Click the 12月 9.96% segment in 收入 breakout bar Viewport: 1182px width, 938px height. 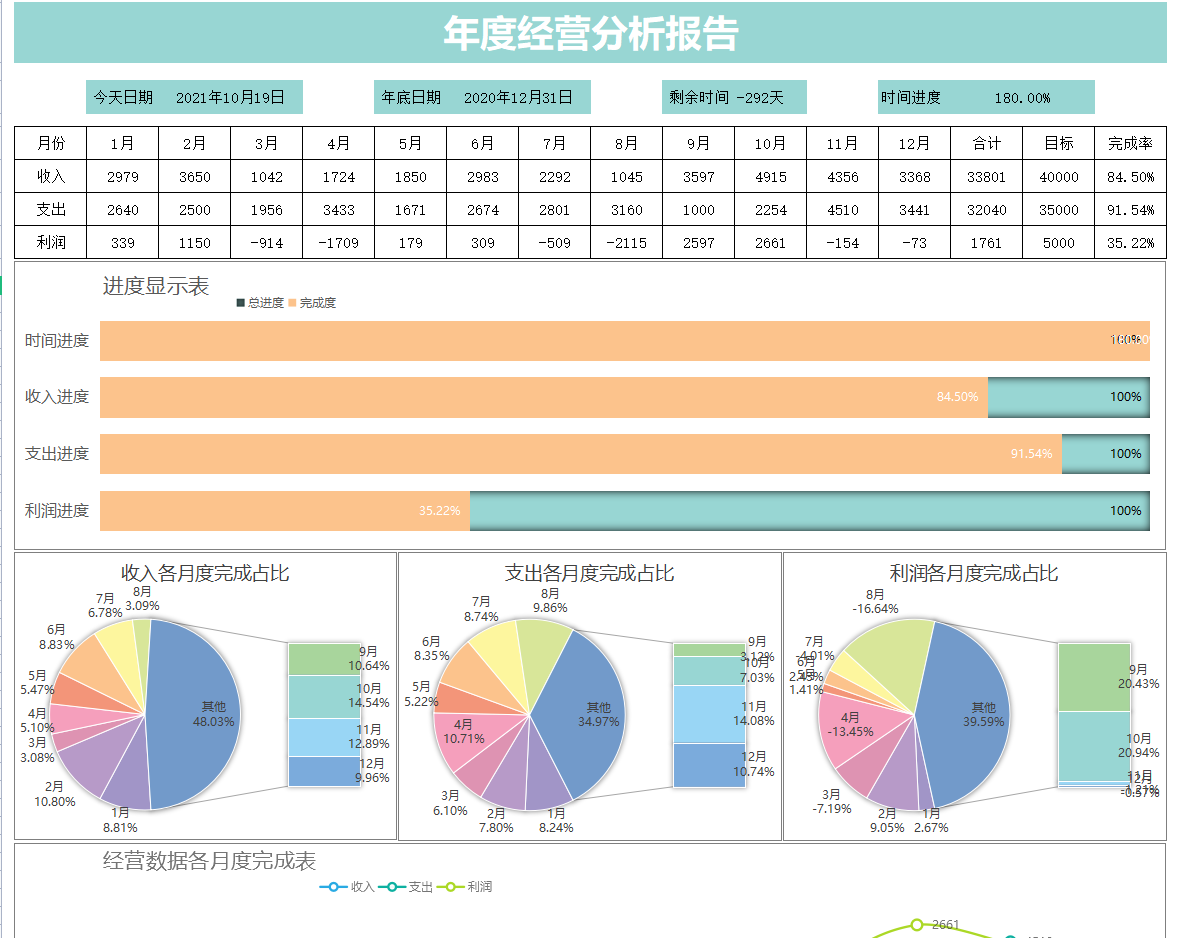[x=322, y=773]
